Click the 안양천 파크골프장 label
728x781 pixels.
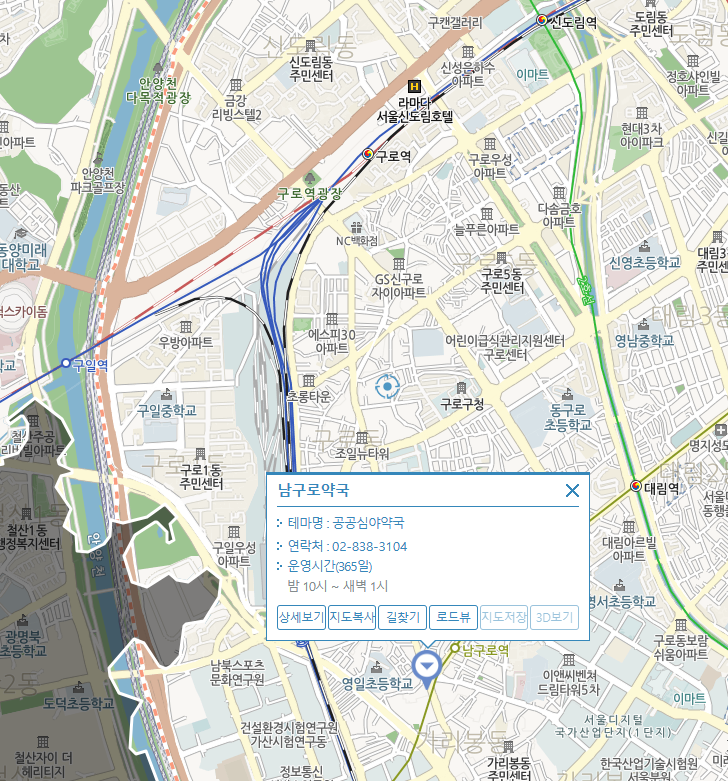pos(98,180)
